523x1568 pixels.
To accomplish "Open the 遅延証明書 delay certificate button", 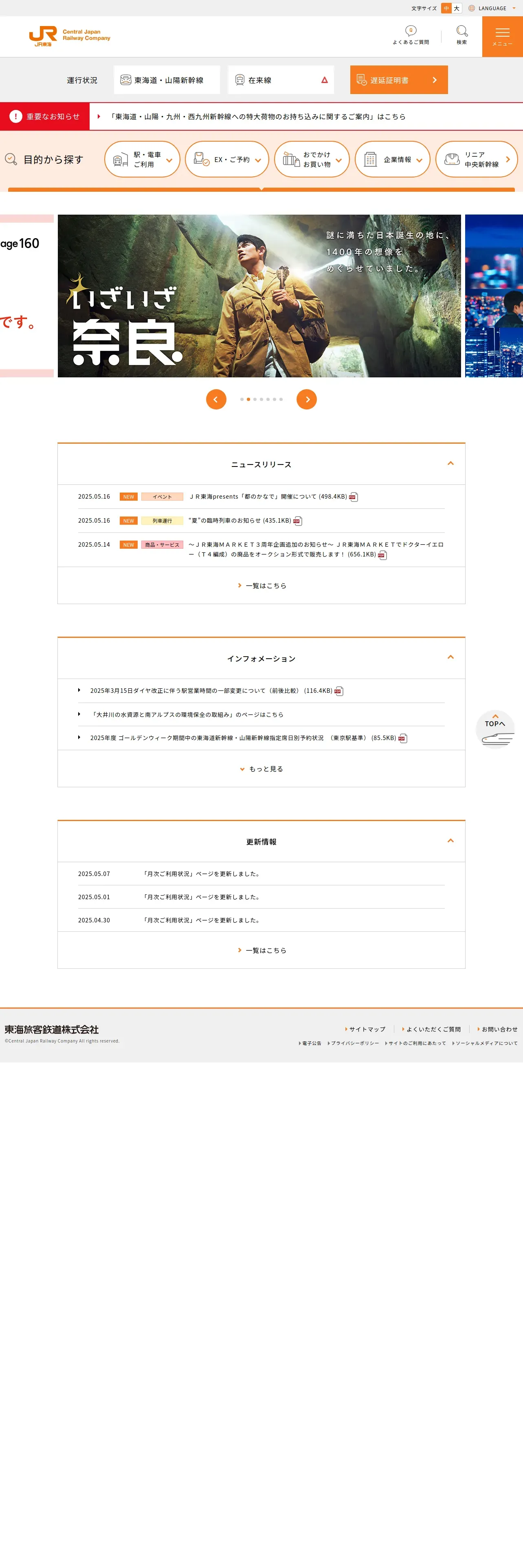I will pos(399,80).
